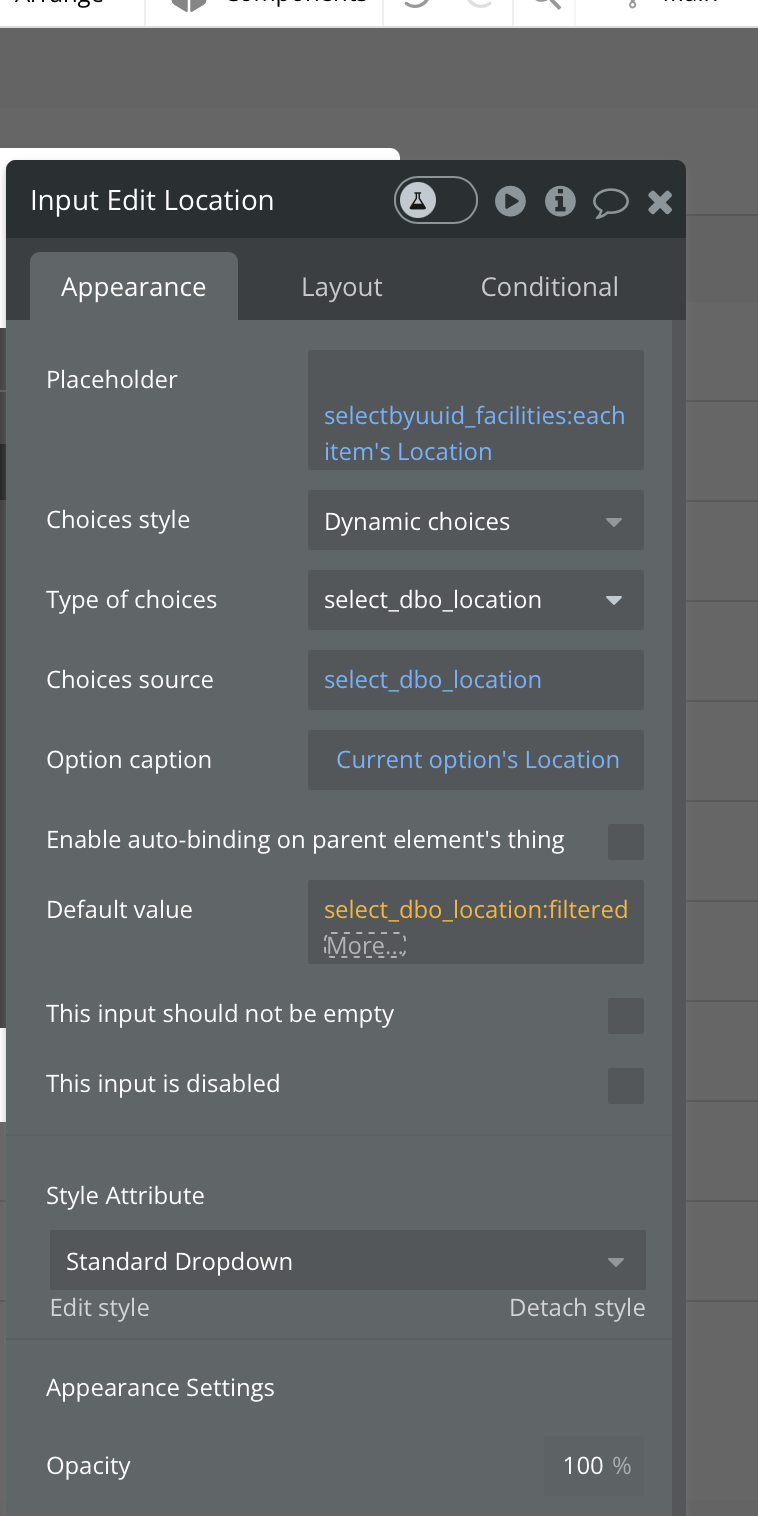Click the comment bubble icon
The height and width of the screenshot is (1516, 758).
610,203
